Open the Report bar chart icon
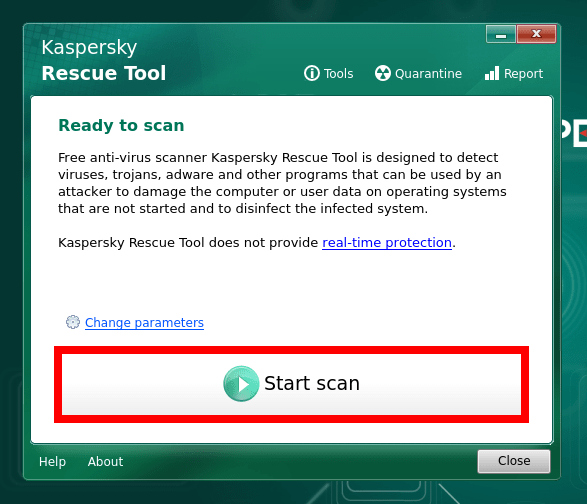 (492, 73)
